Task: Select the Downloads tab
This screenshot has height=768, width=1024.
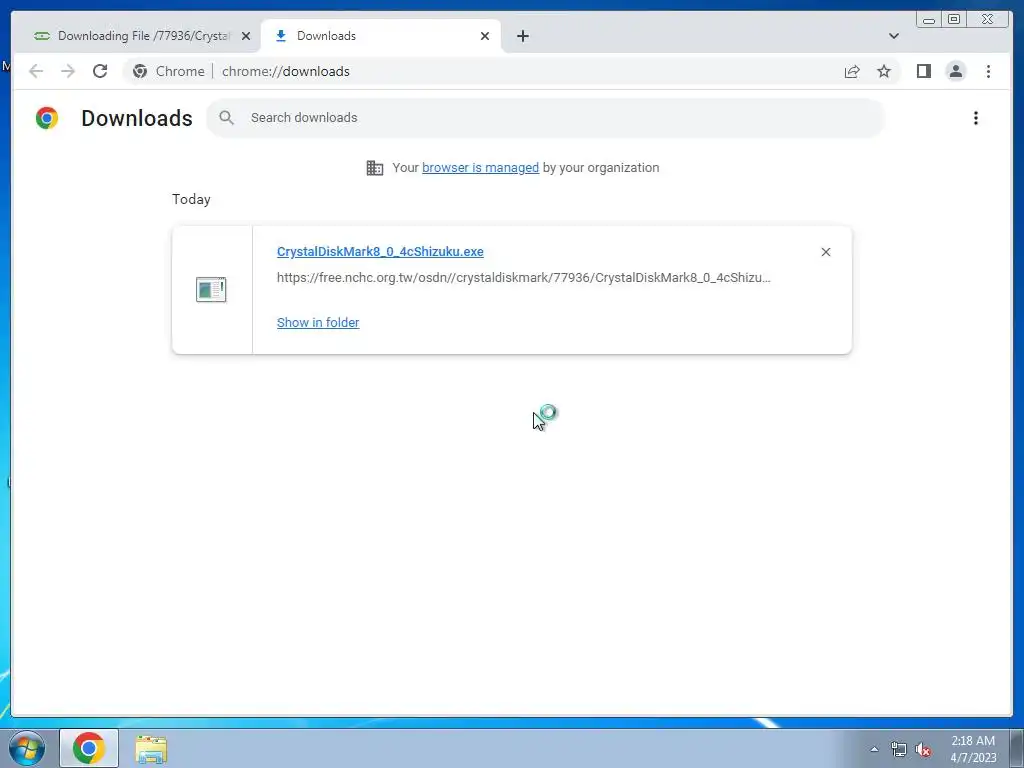Action: pyautogui.click(x=381, y=36)
